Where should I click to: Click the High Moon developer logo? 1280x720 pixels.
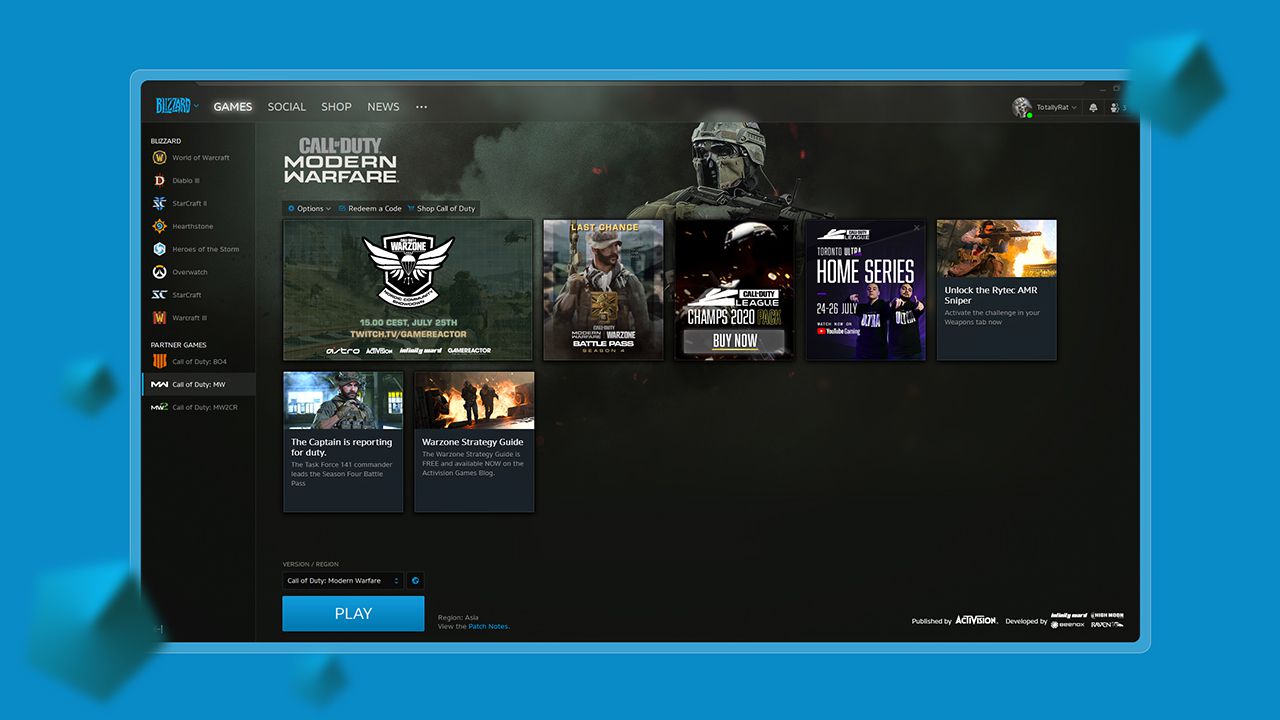(x=1108, y=615)
